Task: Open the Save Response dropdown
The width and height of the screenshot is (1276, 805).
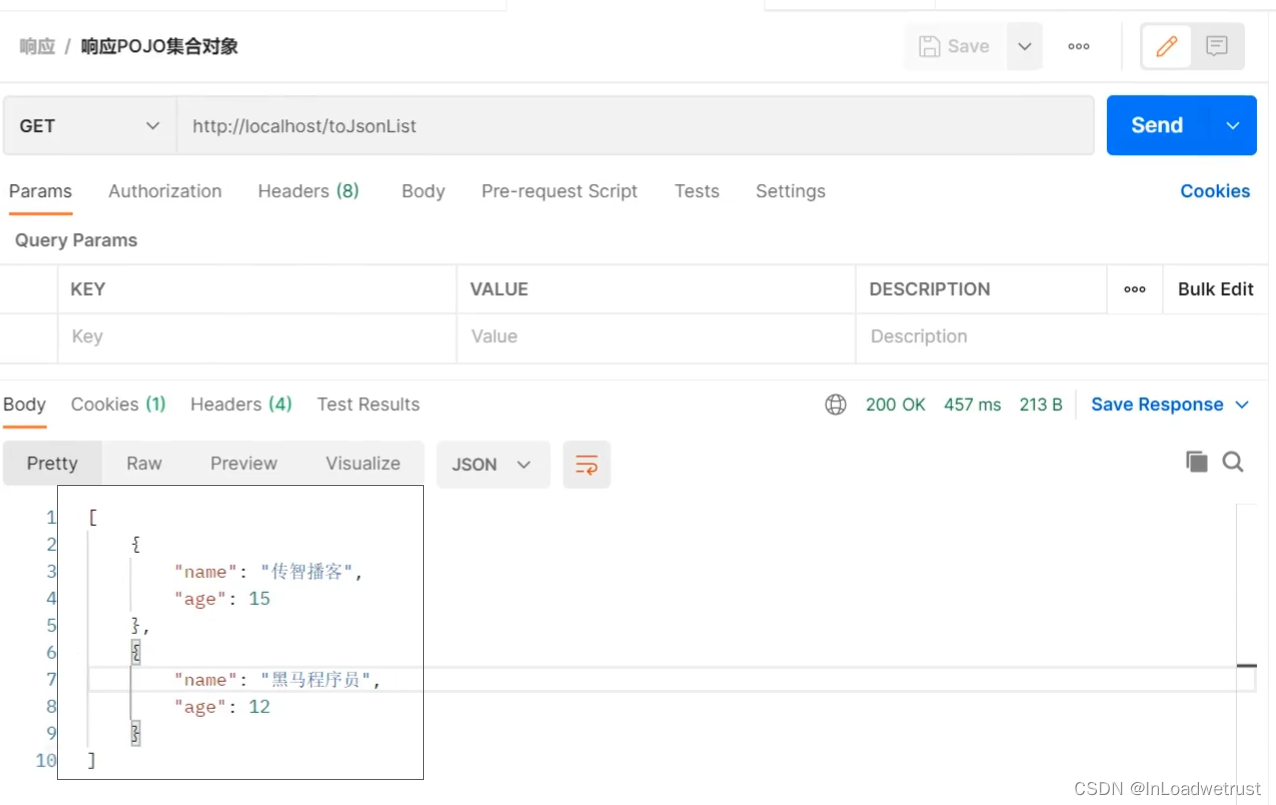Action: [x=1170, y=404]
